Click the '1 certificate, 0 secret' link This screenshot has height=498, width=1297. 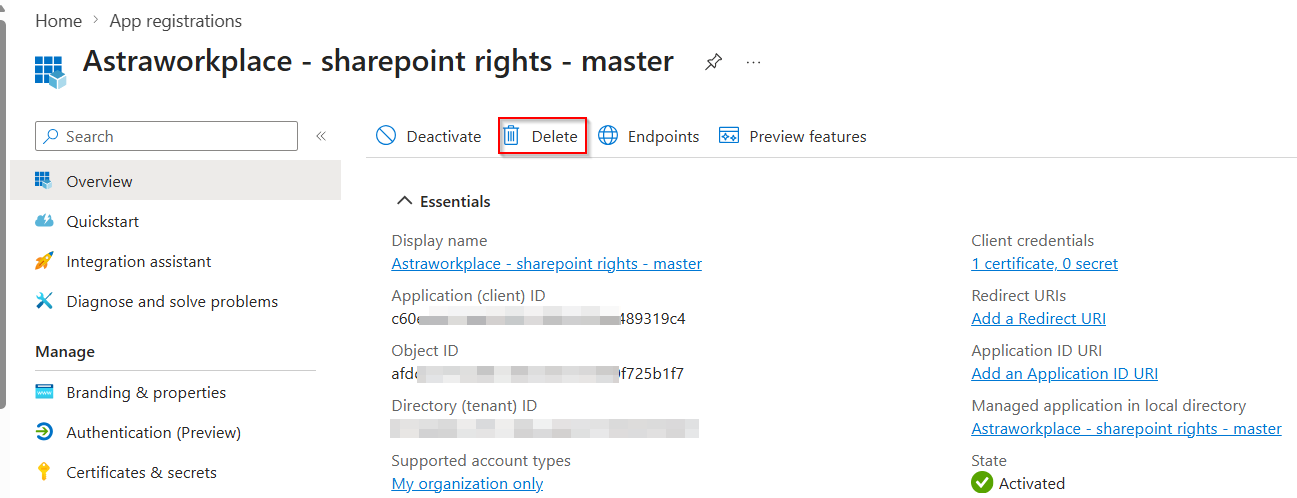pos(1044,264)
